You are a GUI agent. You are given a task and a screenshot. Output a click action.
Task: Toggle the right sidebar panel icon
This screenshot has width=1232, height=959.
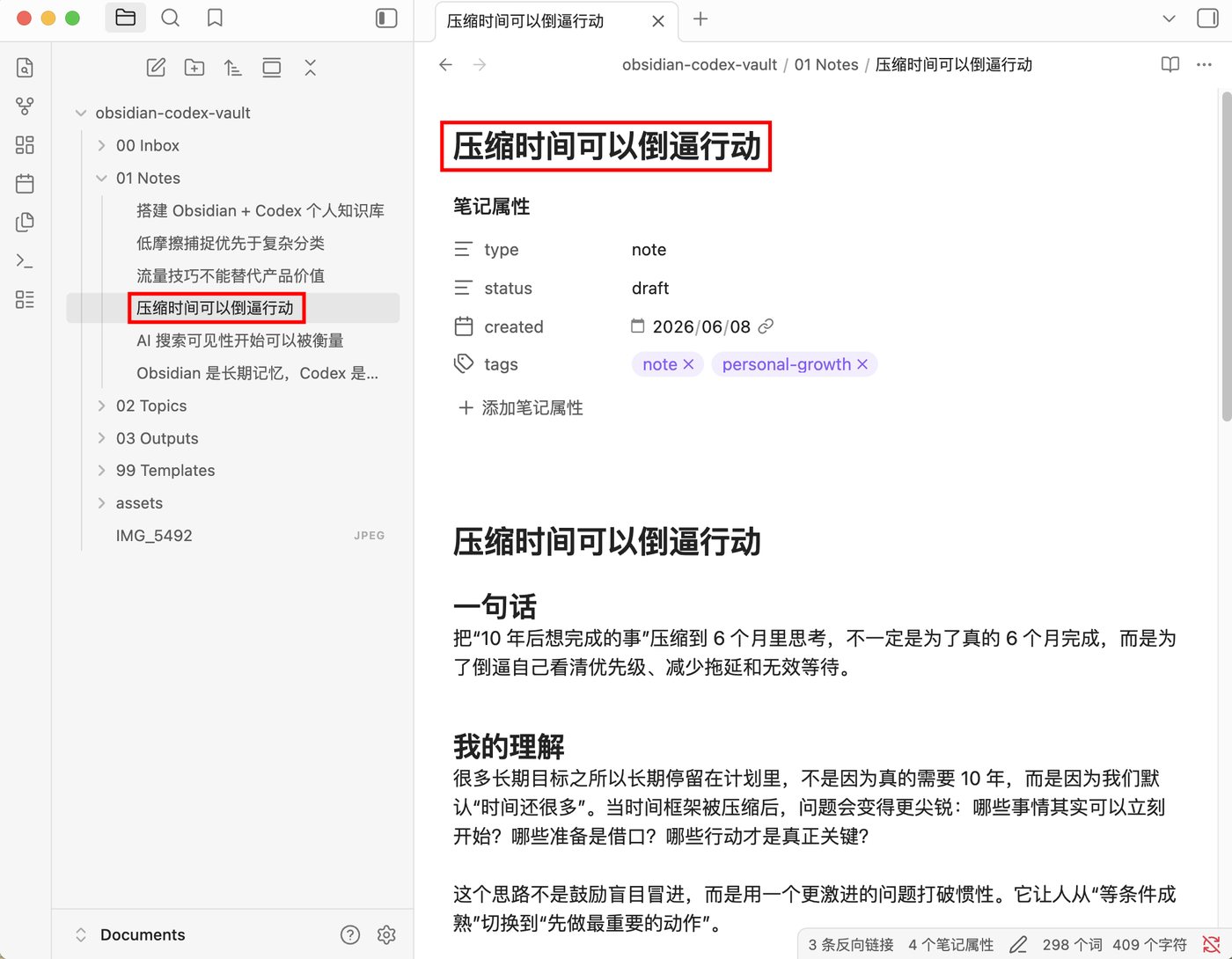click(1207, 18)
